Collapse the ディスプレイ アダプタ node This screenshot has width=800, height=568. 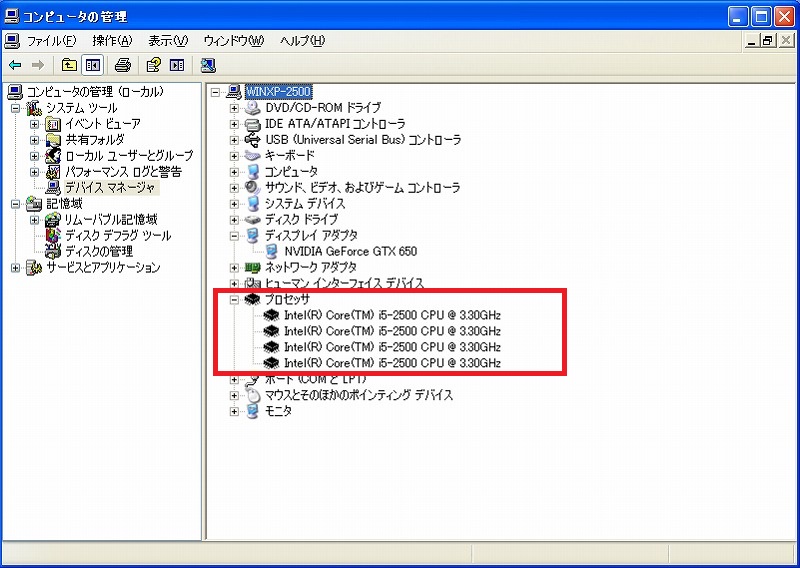click(x=234, y=236)
